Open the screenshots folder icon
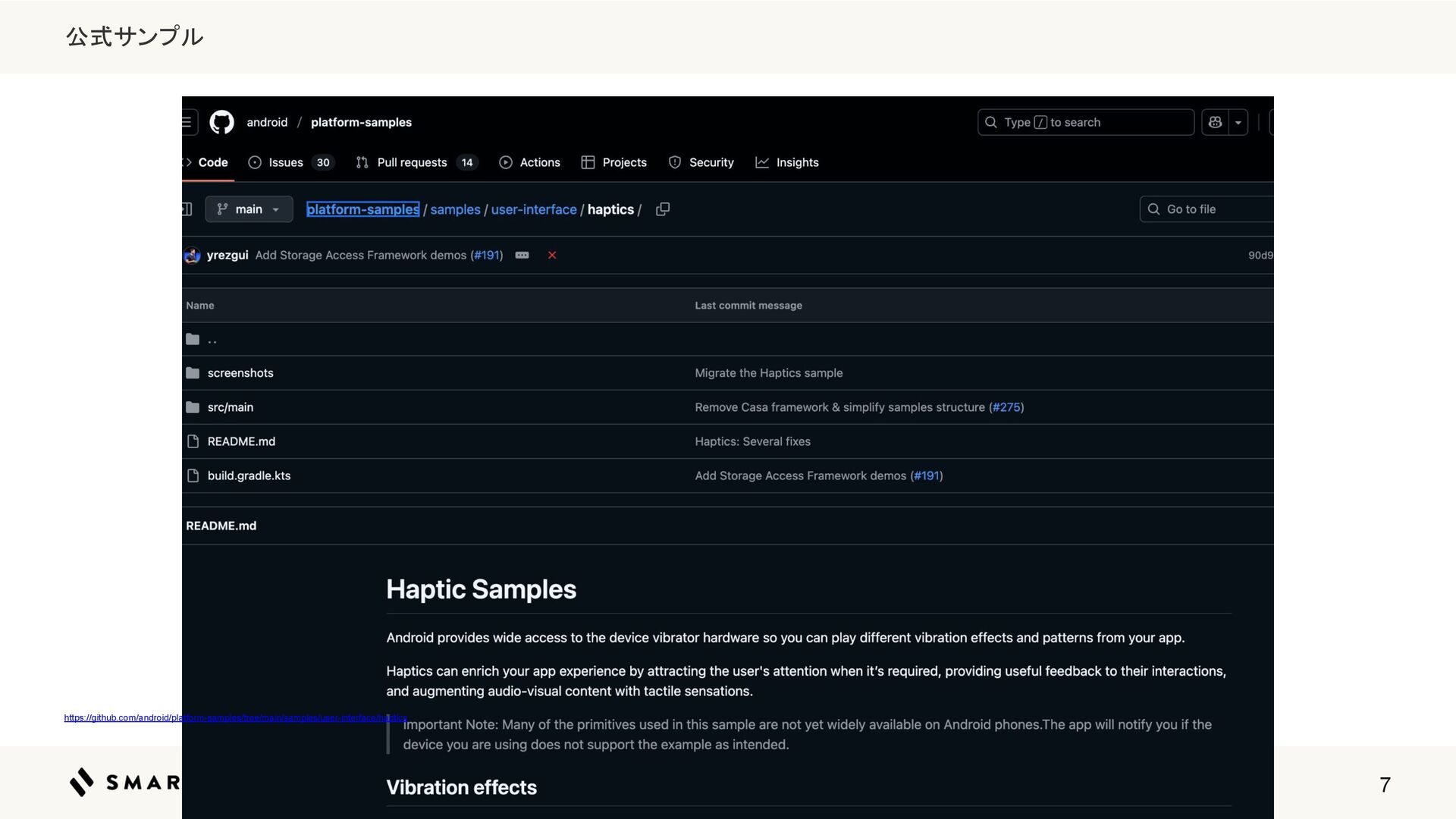This screenshot has width=1456, height=819. click(x=193, y=373)
